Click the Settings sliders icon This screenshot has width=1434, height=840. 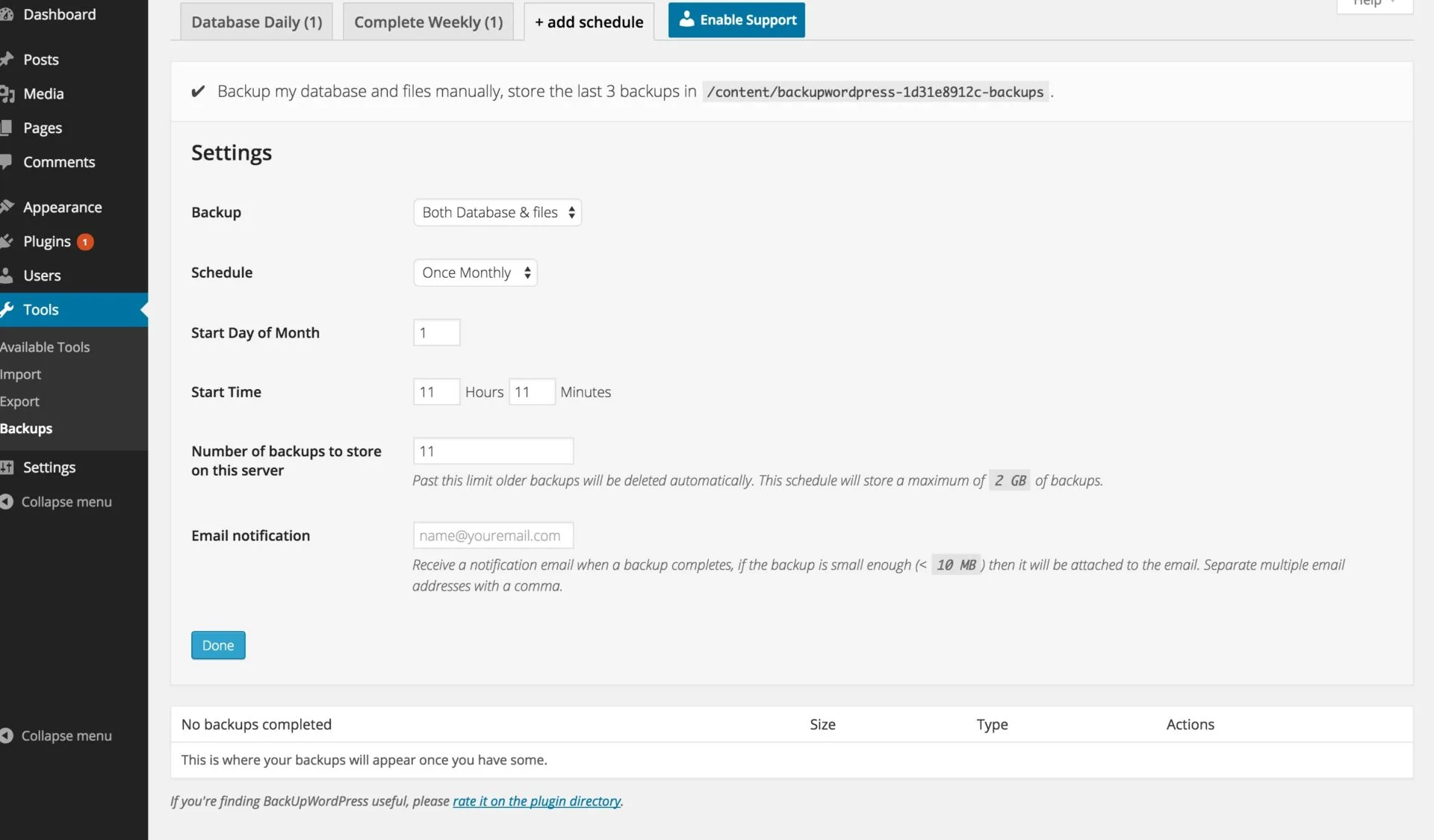7,467
